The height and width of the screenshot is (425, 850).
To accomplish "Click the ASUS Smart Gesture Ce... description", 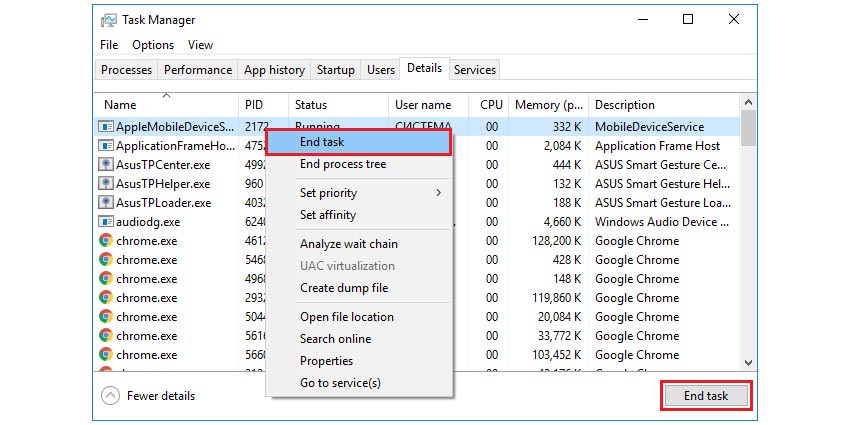I will pyautogui.click(x=660, y=165).
